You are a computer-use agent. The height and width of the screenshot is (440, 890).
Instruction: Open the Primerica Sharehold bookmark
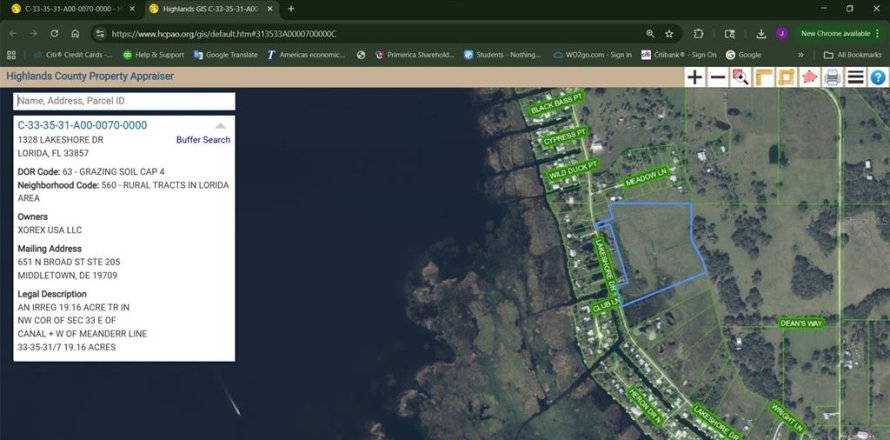414,55
